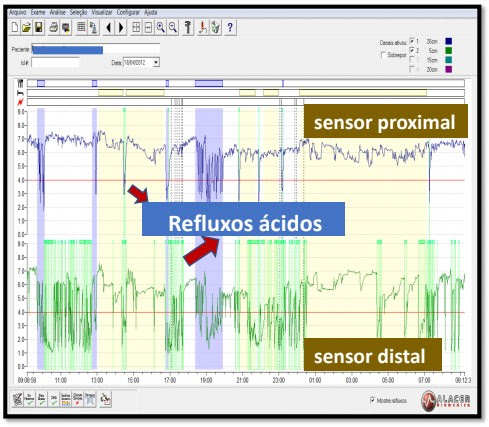
Task: Uncheck active channel 1 checkbox
Action: coord(412,41)
